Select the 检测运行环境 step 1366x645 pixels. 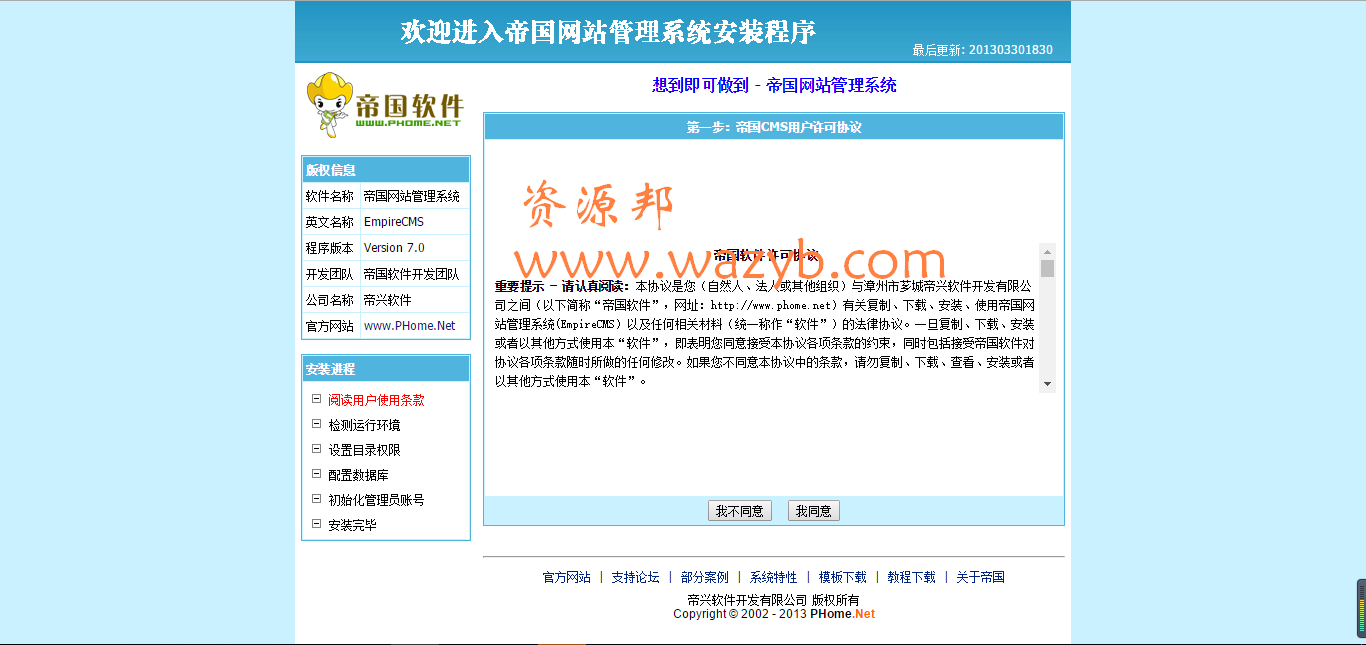(x=364, y=425)
